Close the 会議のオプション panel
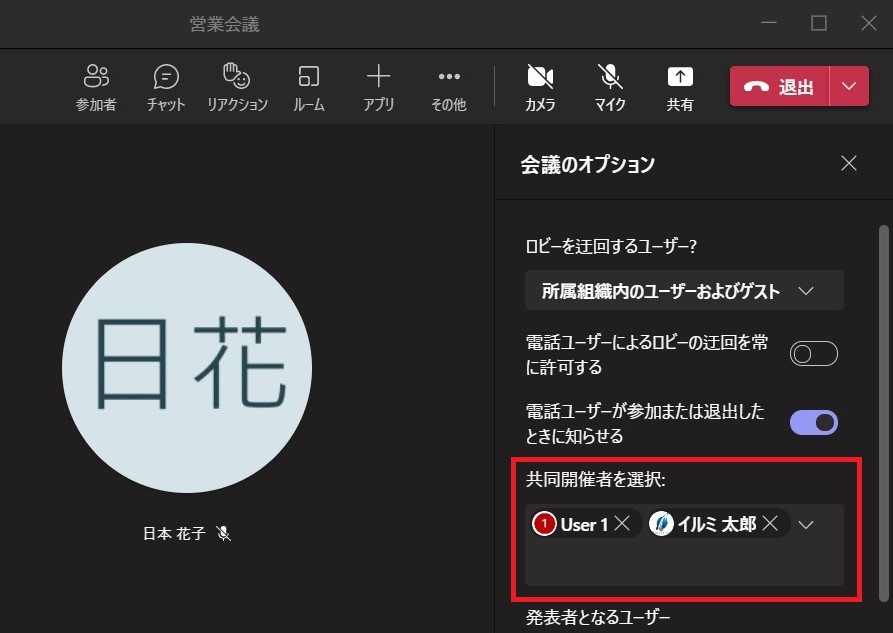Image resolution: width=893 pixels, height=633 pixels. click(x=849, y=164)
